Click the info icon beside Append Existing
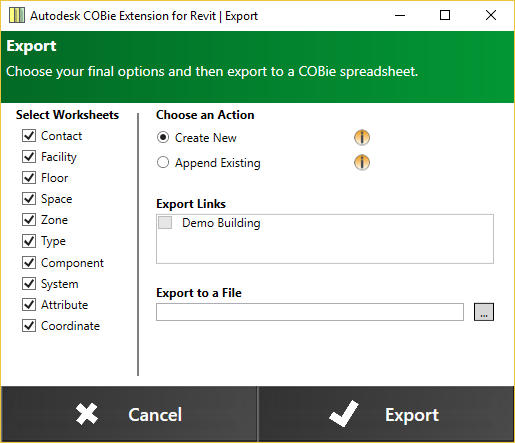 tap(362, 162)
